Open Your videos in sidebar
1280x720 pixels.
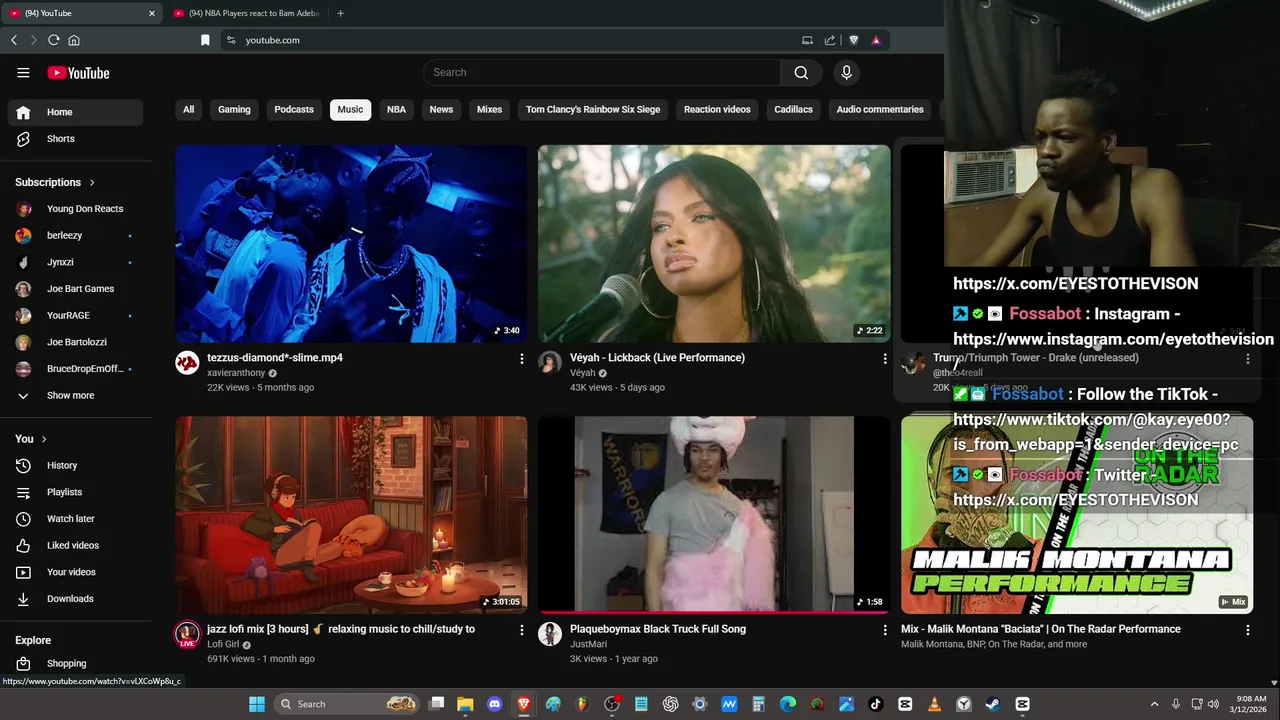(75, 572)
